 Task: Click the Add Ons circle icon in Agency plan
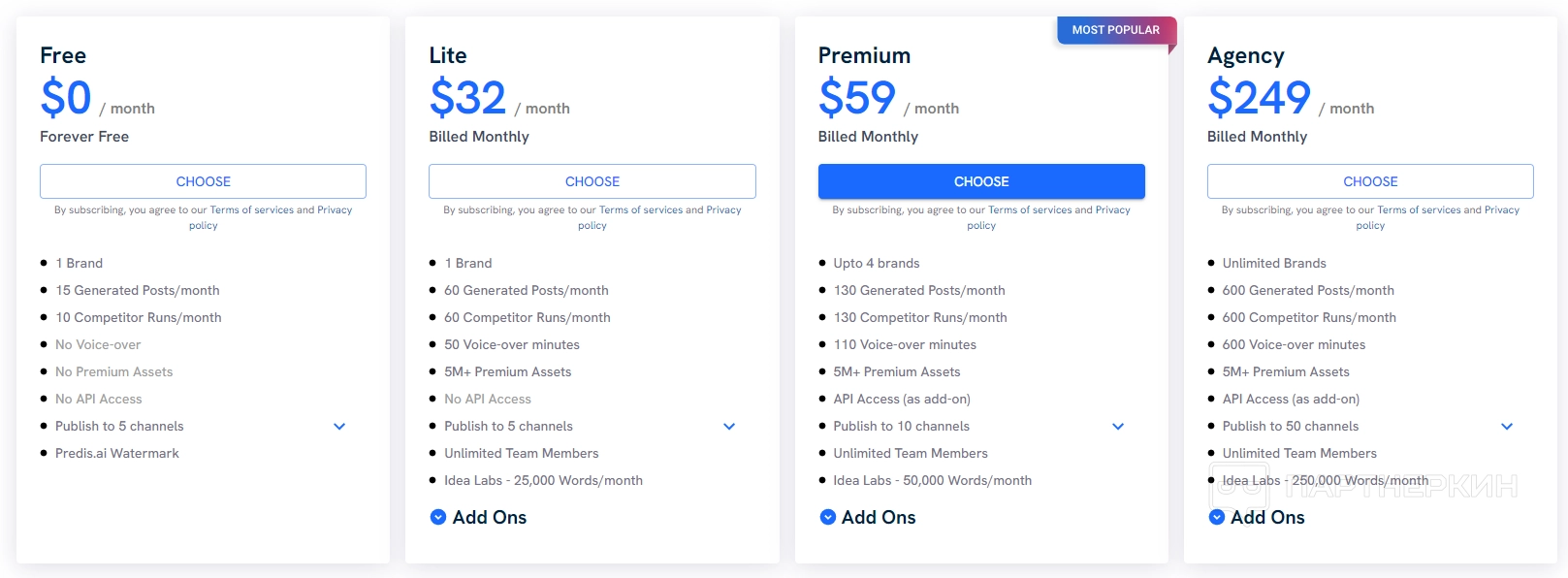1216,518
